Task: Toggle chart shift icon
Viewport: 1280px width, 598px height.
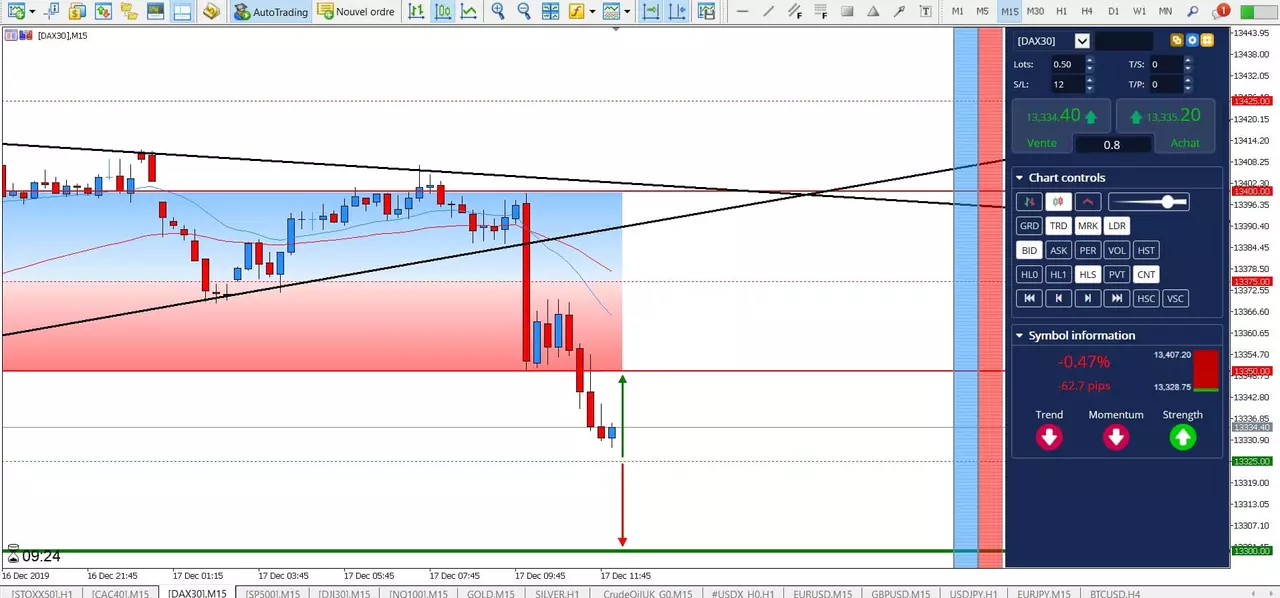Action: click(x=677, y=12)
